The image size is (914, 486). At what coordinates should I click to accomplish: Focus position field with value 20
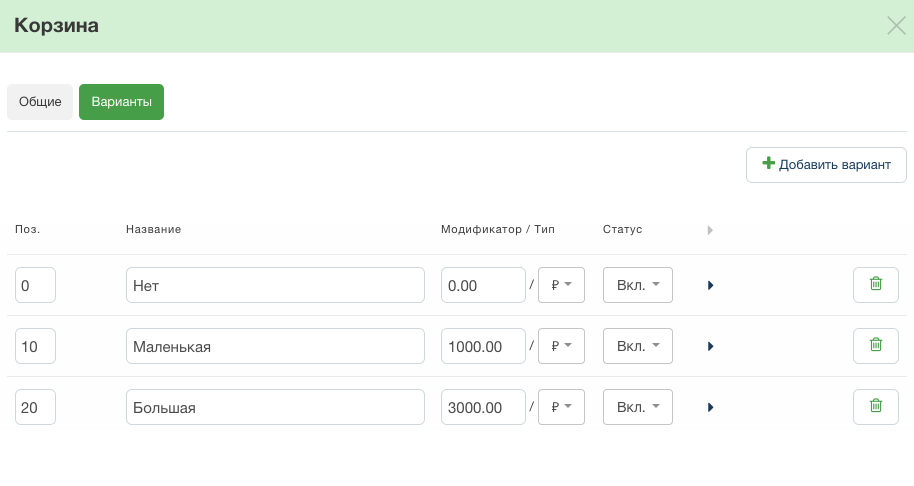(x=36, y=407)
